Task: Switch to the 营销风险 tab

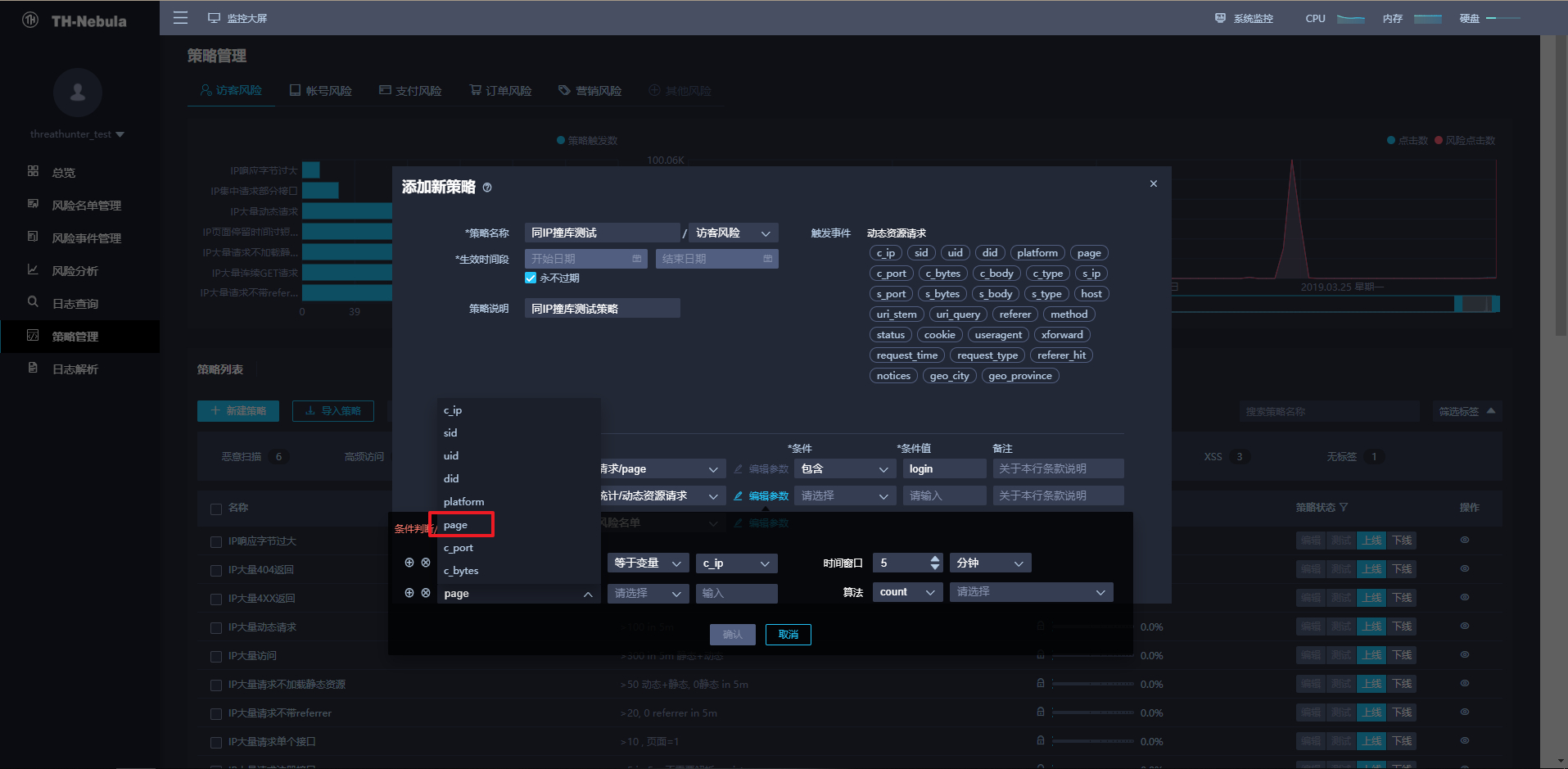Action: point(590,91)
